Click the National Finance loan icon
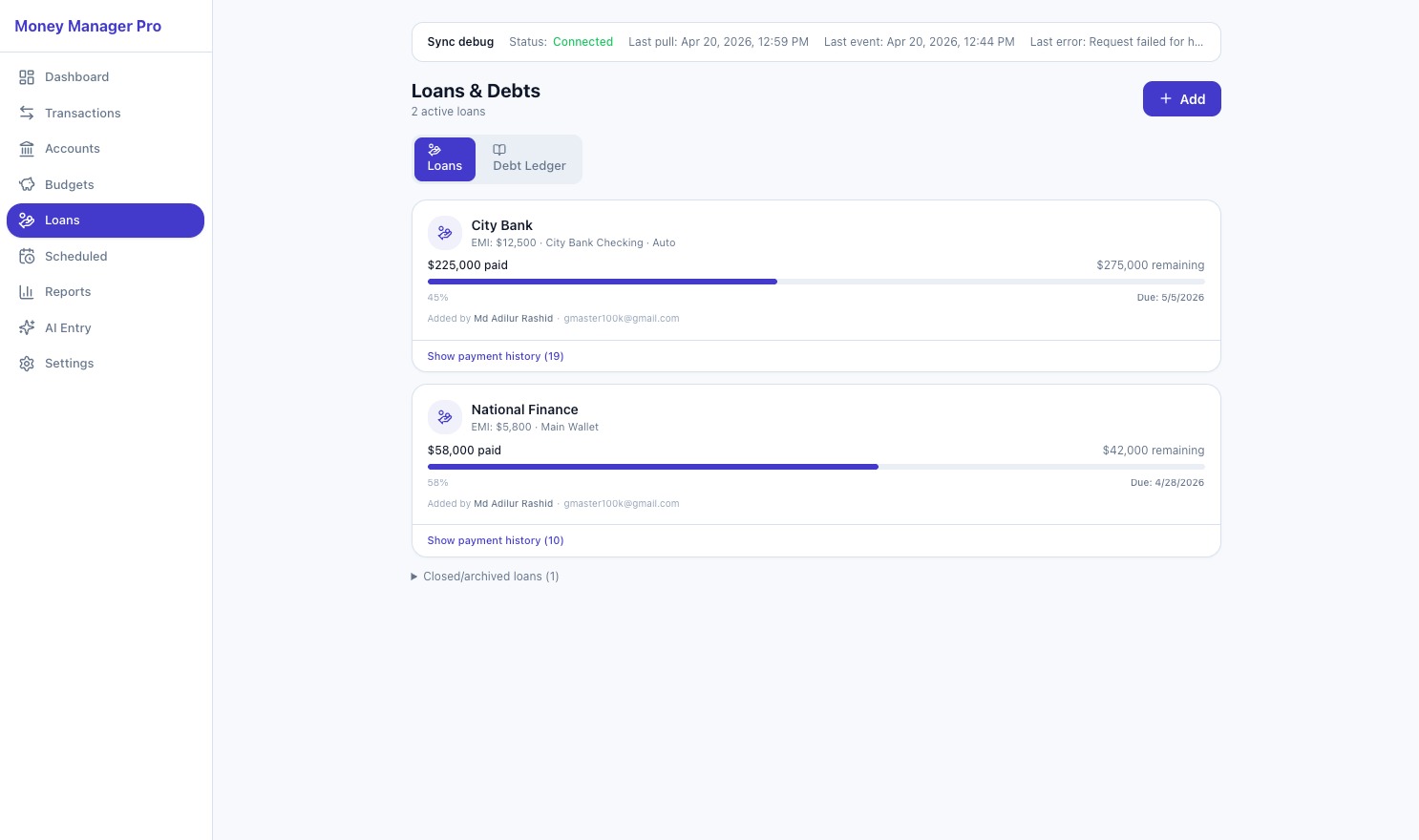 445,417
